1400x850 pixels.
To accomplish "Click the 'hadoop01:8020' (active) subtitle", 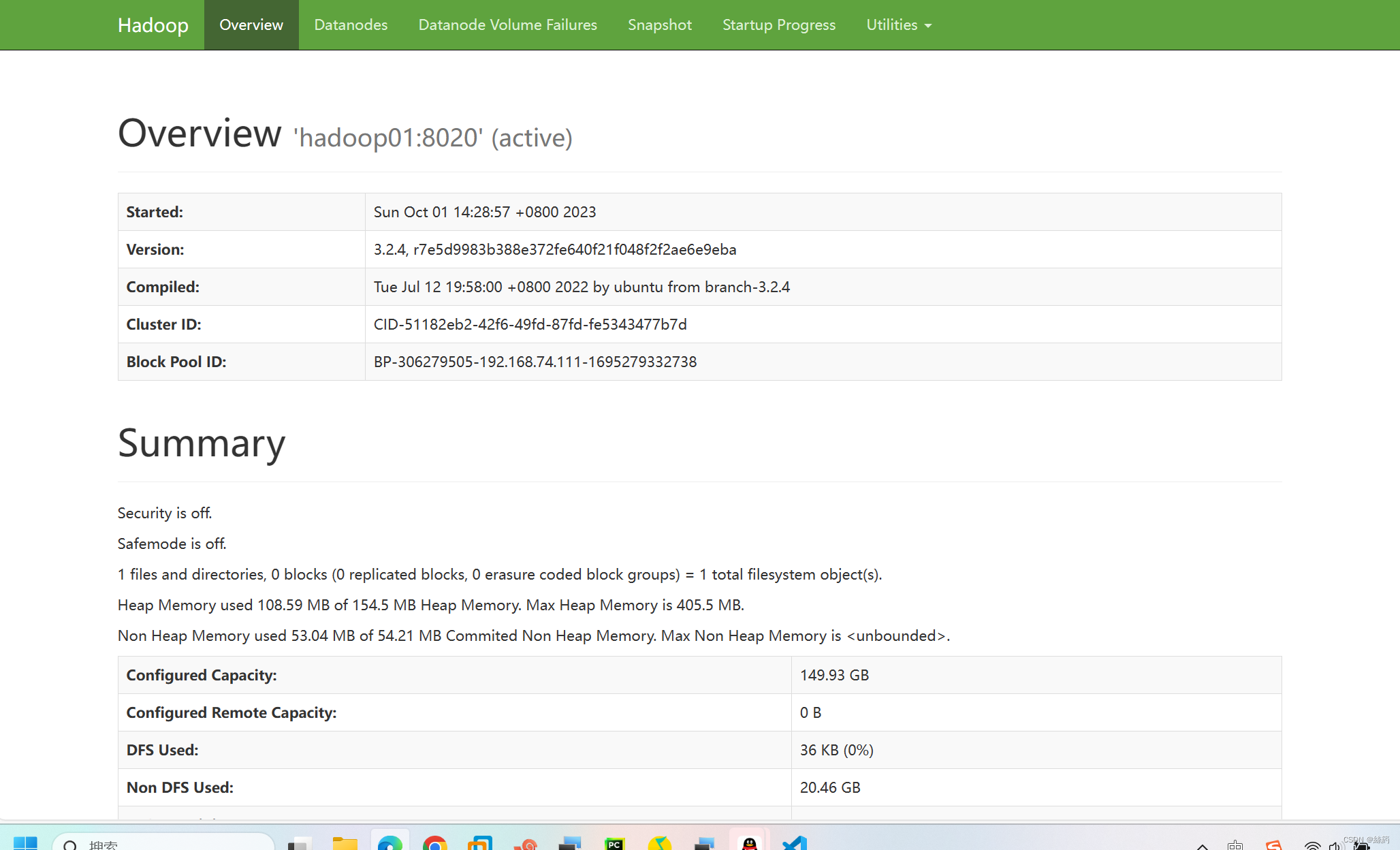I will coord(433,138).
